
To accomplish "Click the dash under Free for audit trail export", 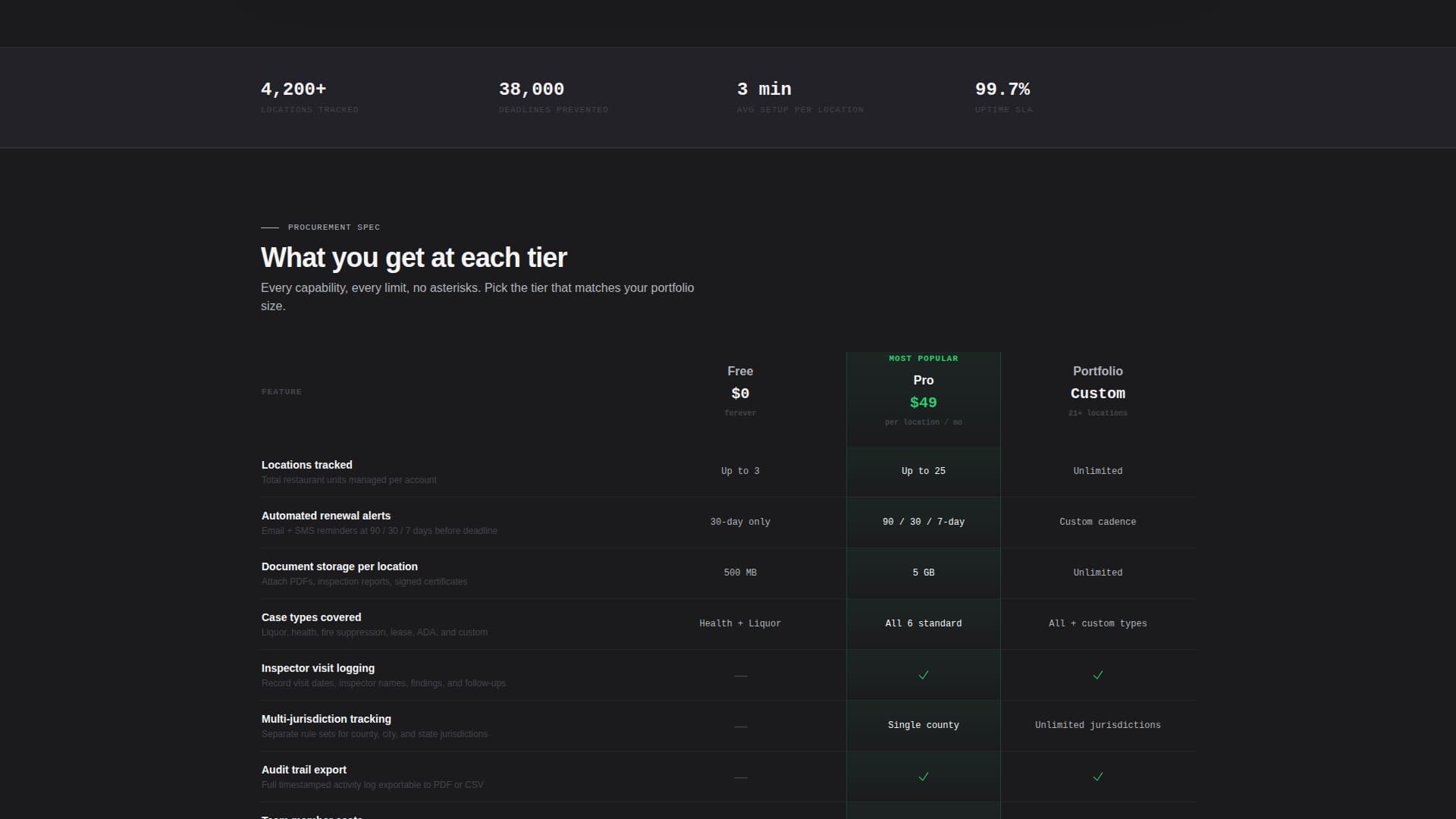I will (740, 777).
